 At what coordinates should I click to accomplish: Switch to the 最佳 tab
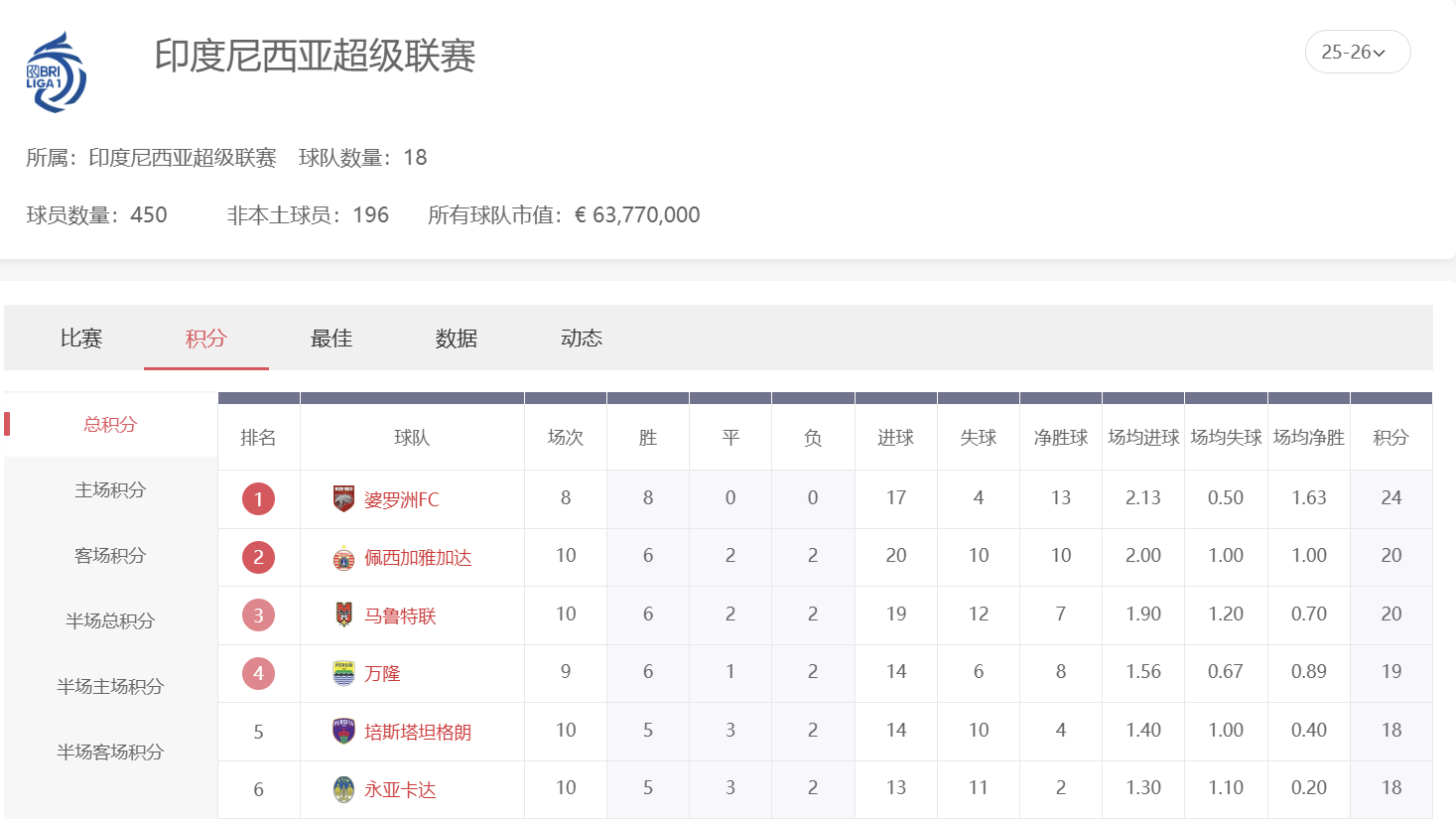pyautogui.click(x=331, y=339)
